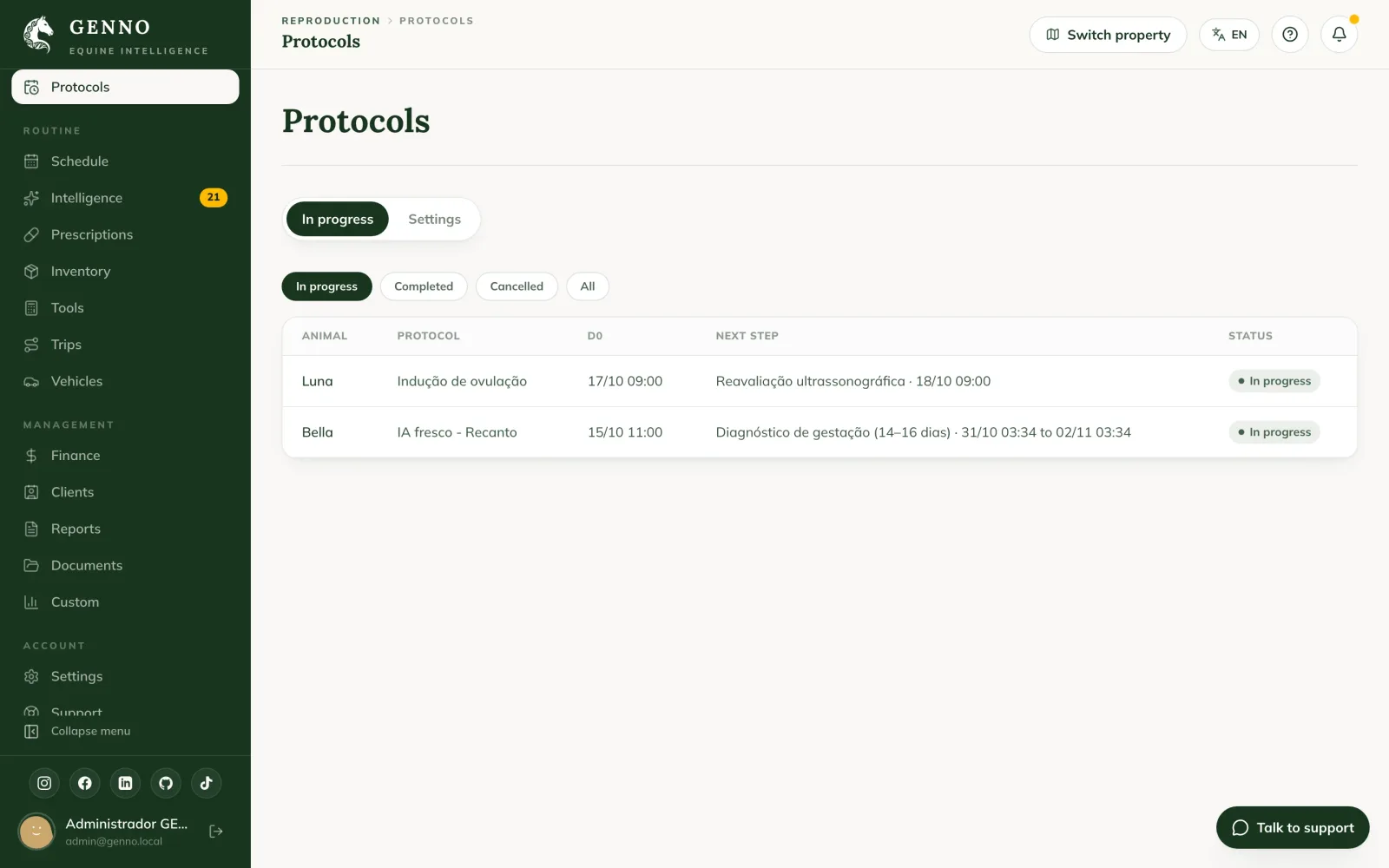Click the Settings gear icon in sidebar

(31, 676)
